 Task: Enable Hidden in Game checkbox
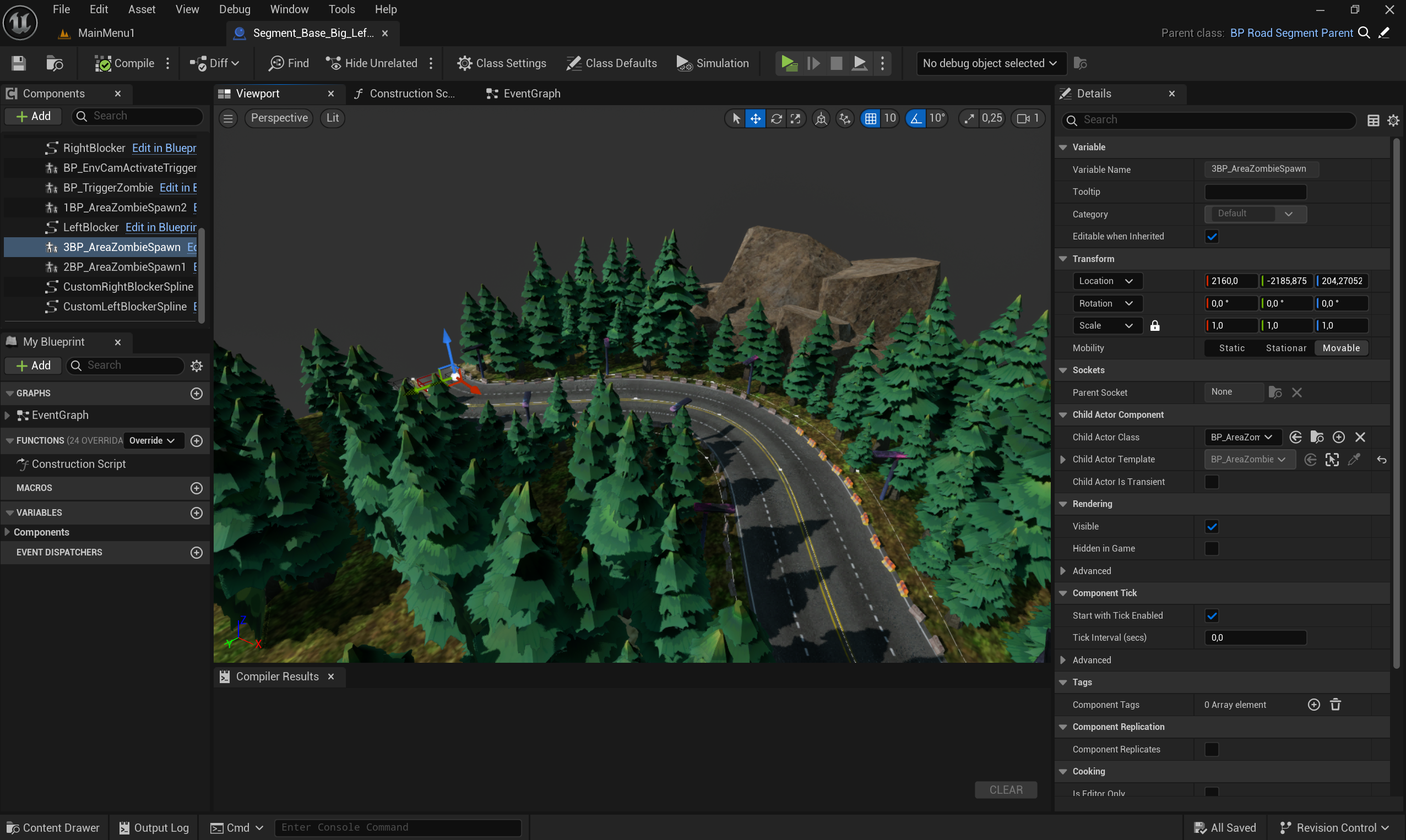point(1212,548)
